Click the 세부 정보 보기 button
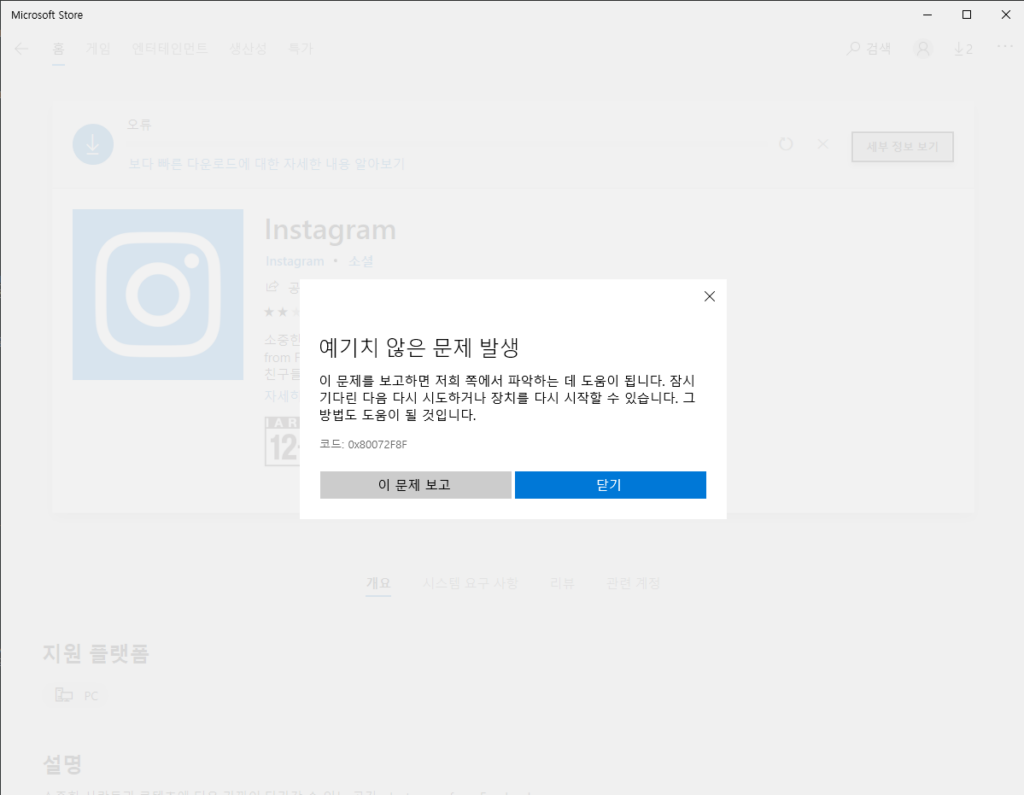The height and width of the screenshot is (795, 1024). (902, 147)
